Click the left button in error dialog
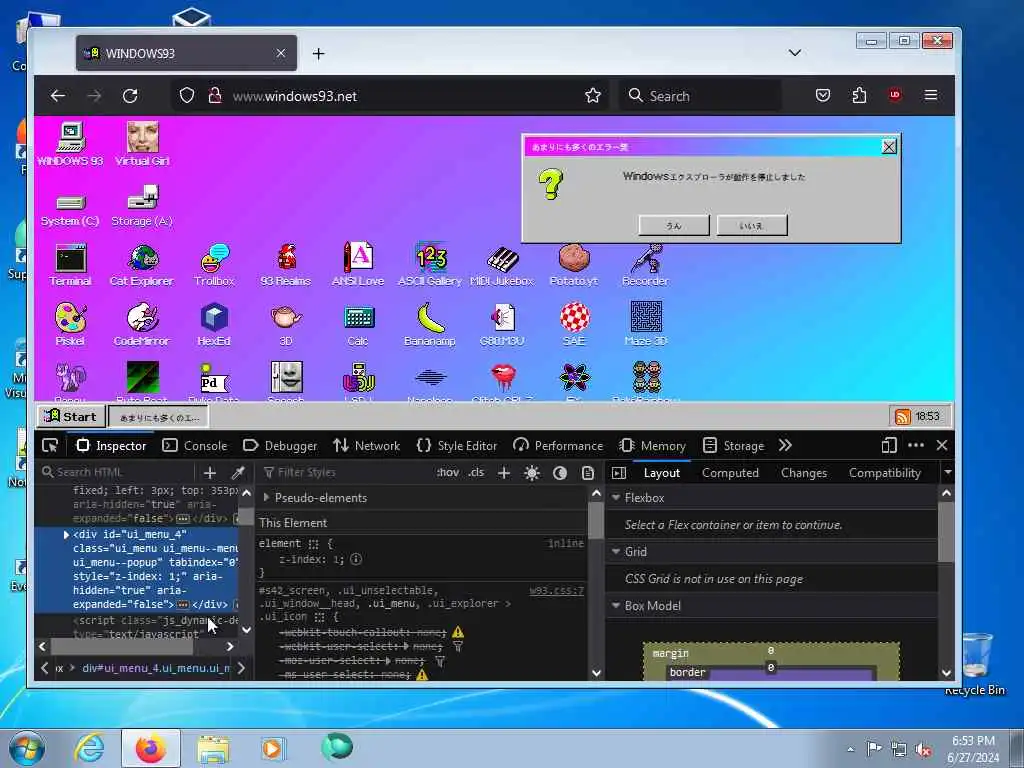This screenshot has height=768, width=1024. coord(674,225)
